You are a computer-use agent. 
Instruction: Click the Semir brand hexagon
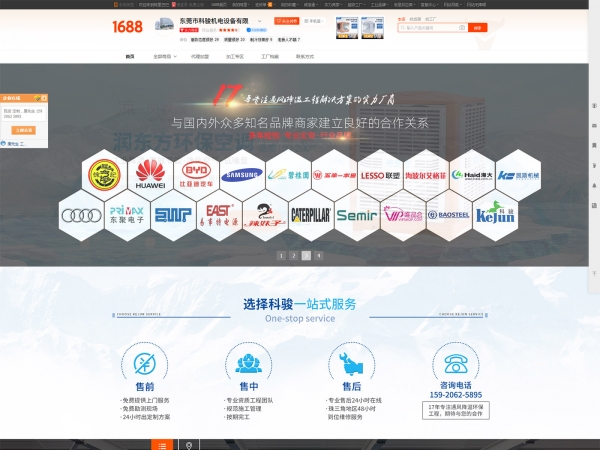[356, 213]
